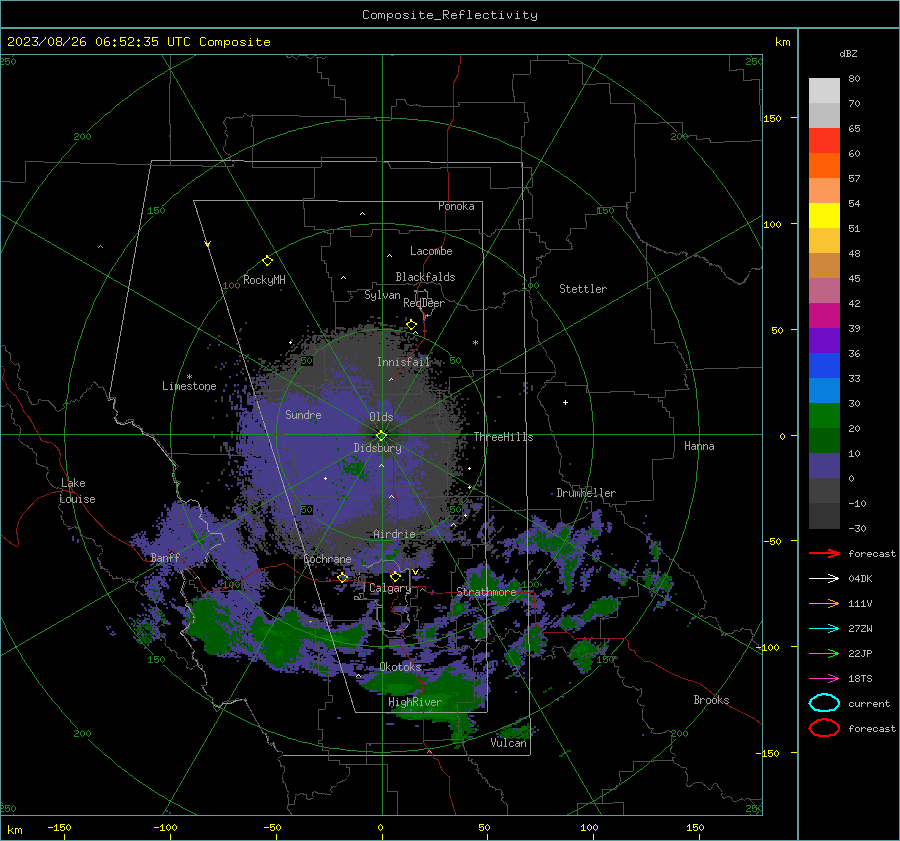Click the Strathmore city label
The height and width of the screenshot is (841, 900).
[x=486, y=592]
